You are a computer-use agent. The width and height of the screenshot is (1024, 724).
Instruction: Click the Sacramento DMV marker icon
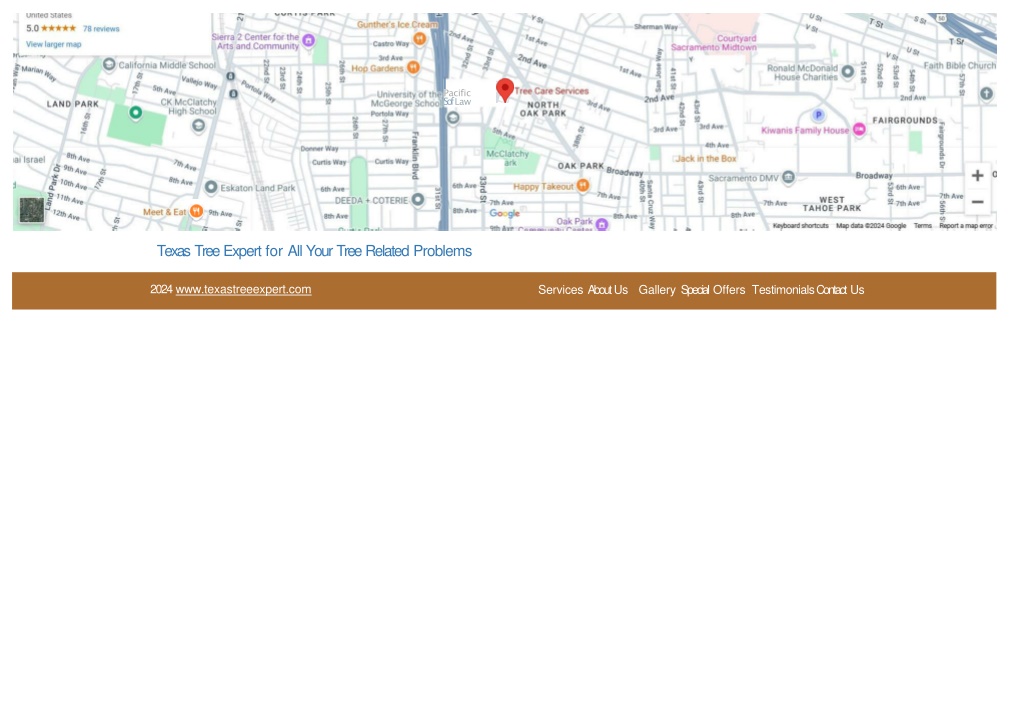788,177
